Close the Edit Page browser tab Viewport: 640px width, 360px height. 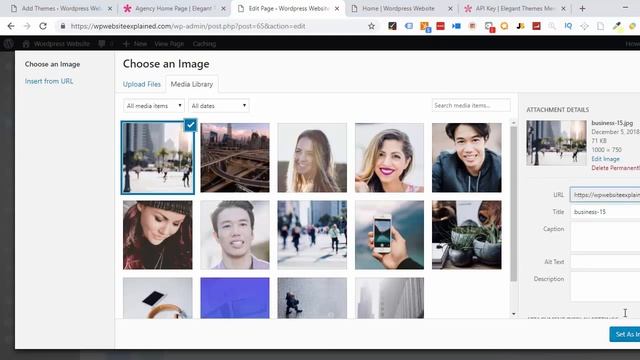(x=337, y=8)
